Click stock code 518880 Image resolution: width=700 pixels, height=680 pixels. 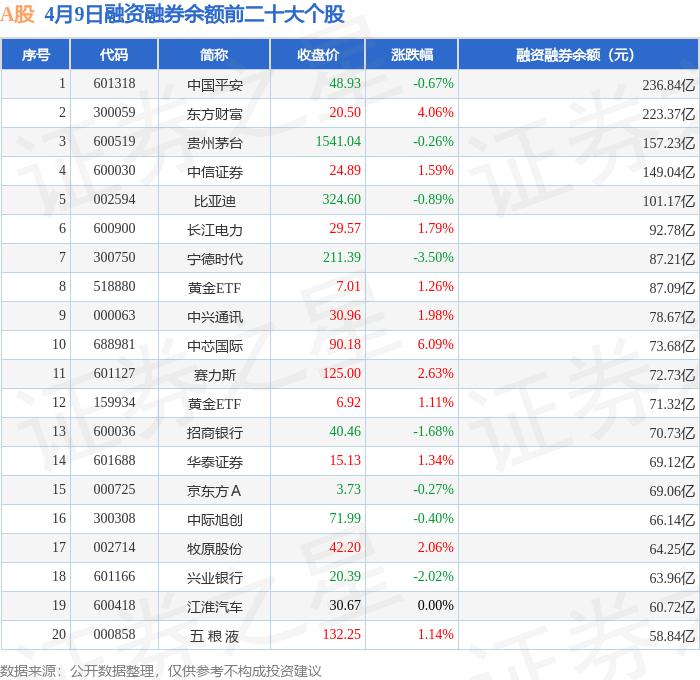click(x=114, y=287)
